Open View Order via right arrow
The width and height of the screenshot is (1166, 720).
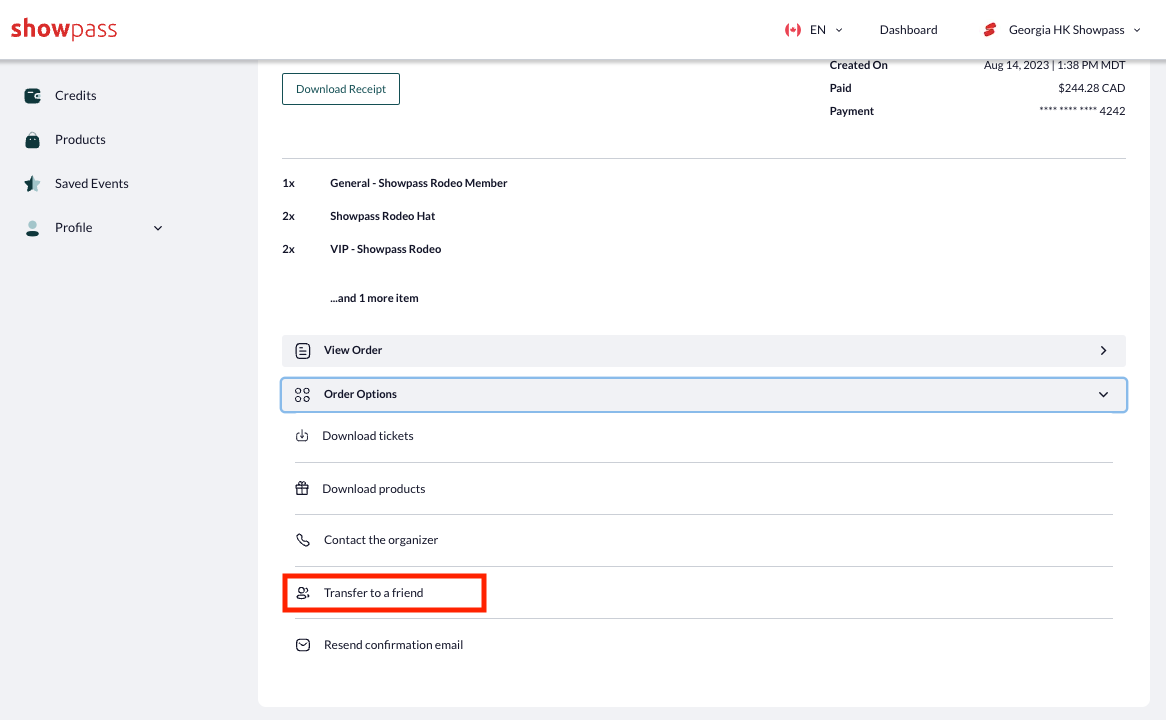[x=1104, y=350]
